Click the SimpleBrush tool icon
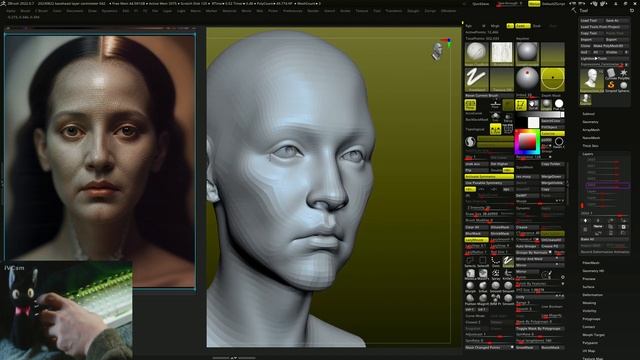 (x=611, y=86)
